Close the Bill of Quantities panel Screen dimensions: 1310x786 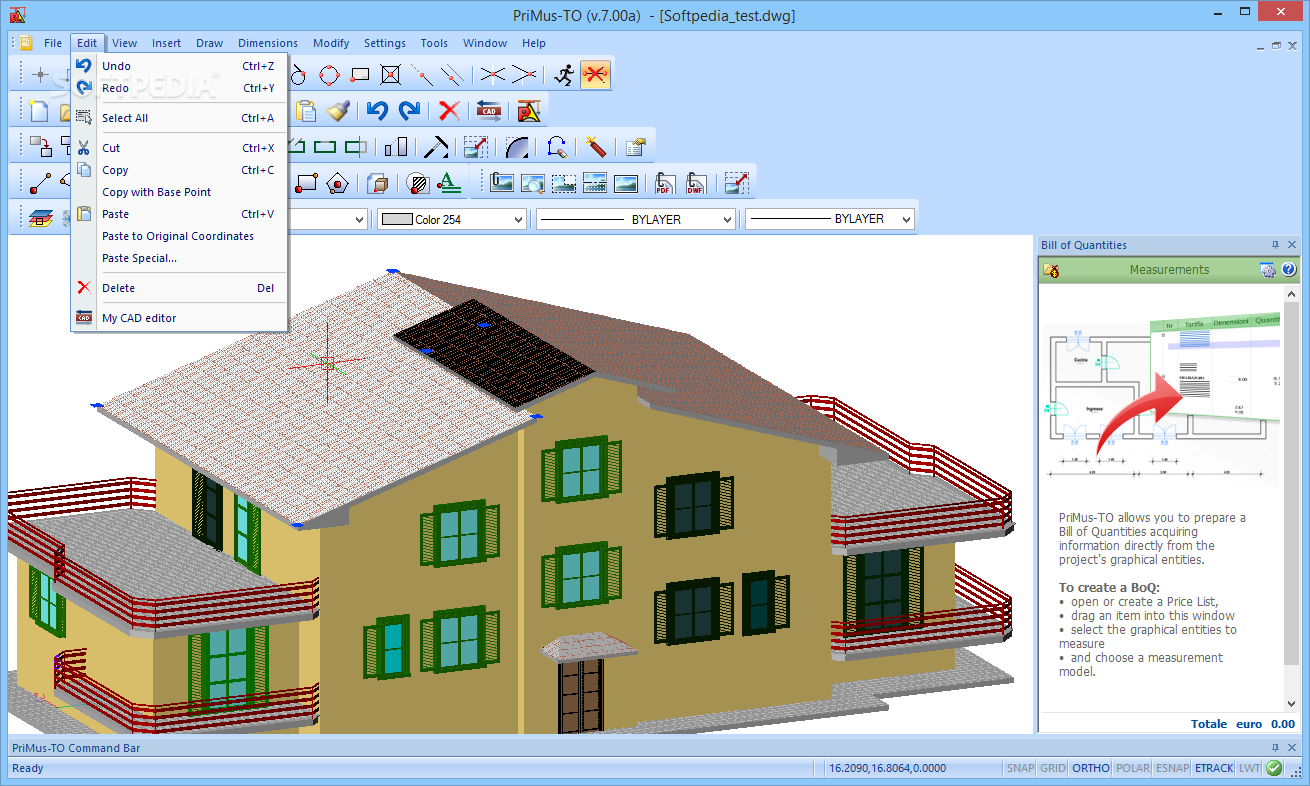[1292, 245]
